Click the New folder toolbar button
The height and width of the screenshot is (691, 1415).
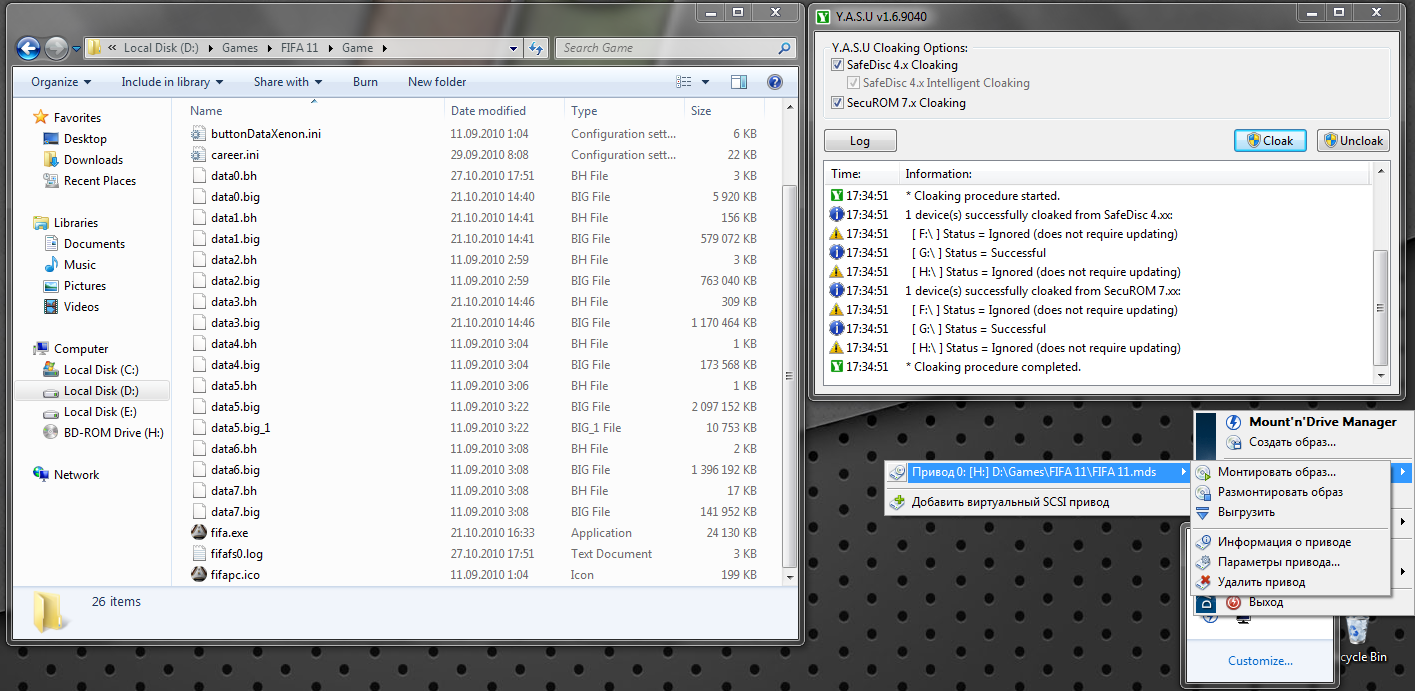[437, 82]
